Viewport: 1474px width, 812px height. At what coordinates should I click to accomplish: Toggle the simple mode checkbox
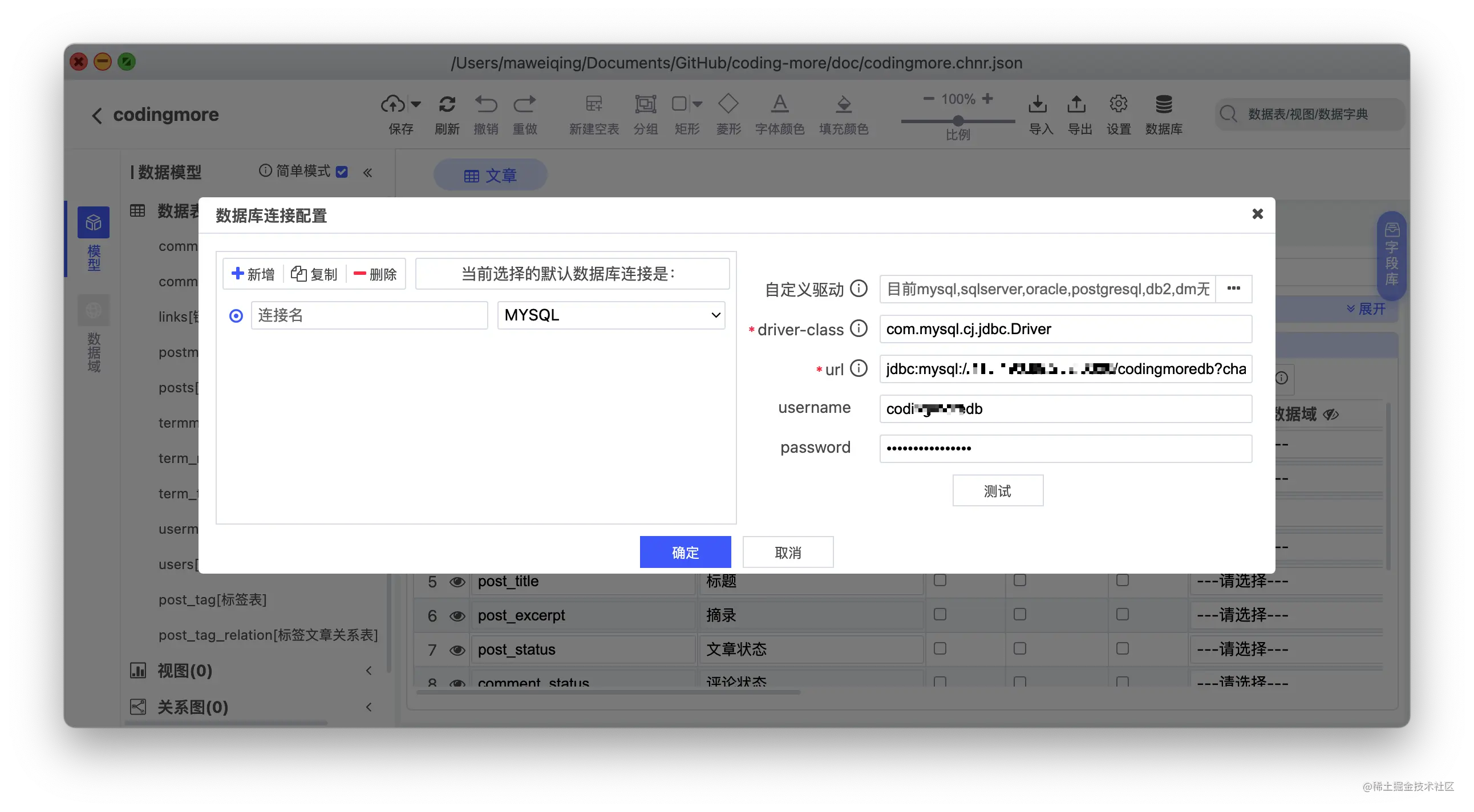coord(342,172)
